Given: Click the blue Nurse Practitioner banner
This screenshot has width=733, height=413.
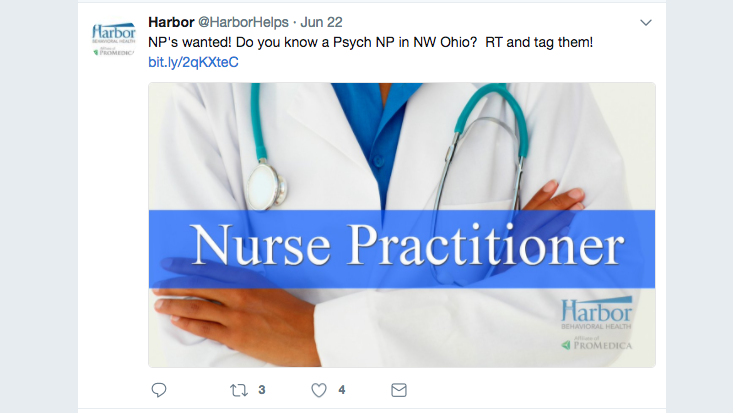Looking at the screenshot, I should (x=402, y=249).
